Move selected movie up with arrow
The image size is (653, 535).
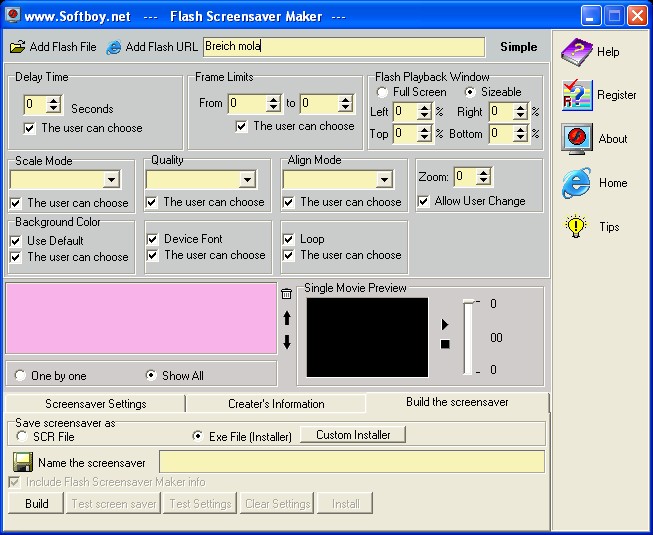pyautogui.click(x=287, y=318)
